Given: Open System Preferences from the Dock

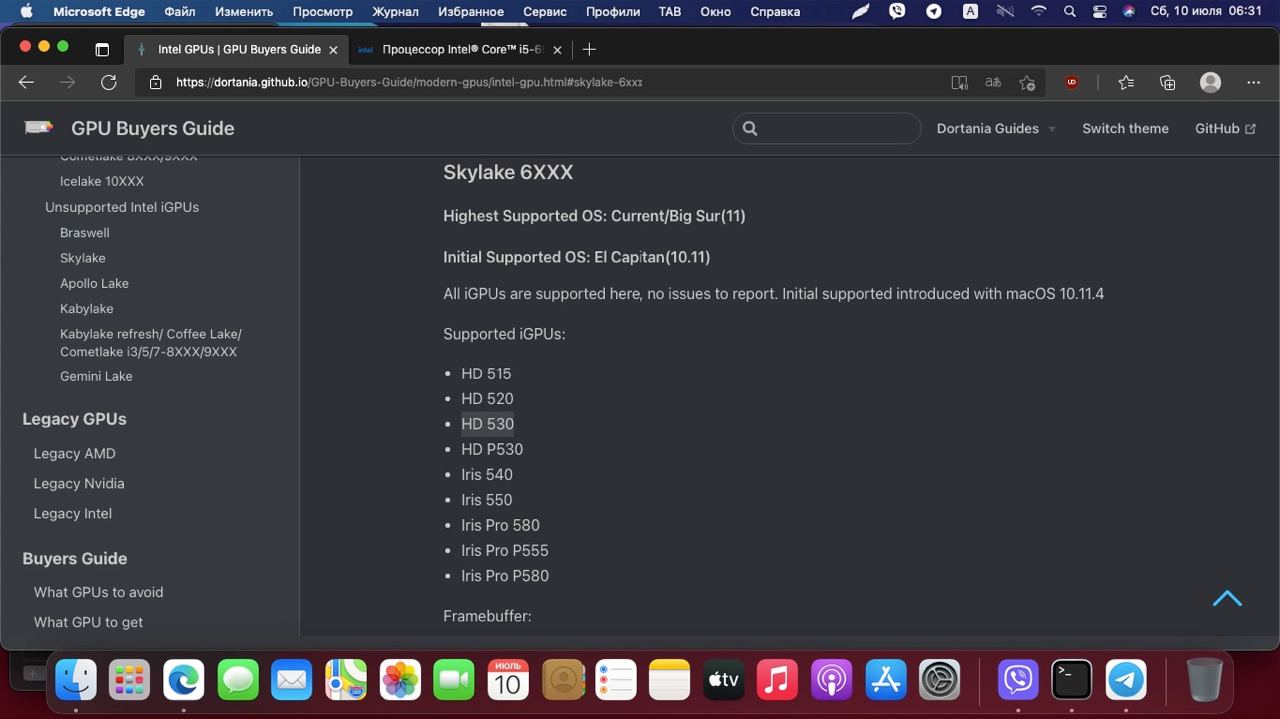Looking at the screenshot, I should click(x=940, y=680).
